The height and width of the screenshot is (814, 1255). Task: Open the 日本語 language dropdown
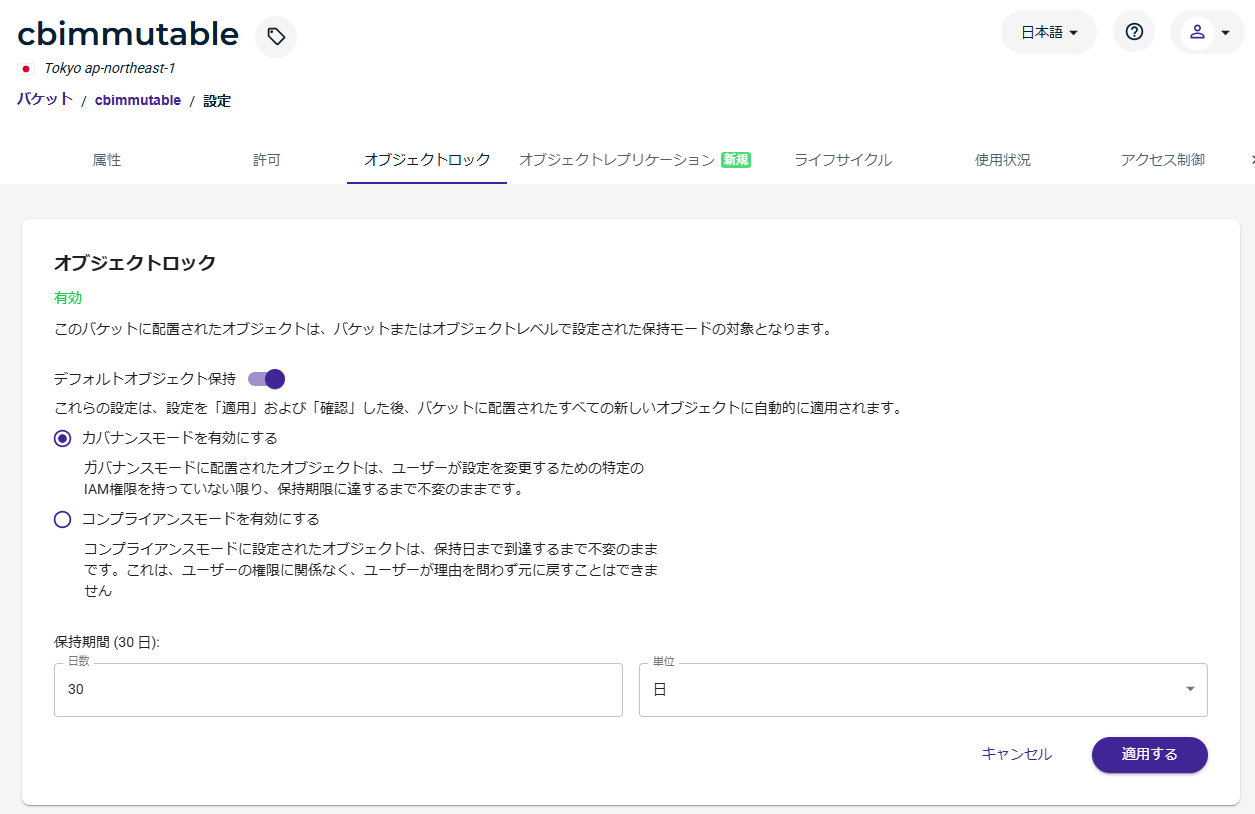1048,32
